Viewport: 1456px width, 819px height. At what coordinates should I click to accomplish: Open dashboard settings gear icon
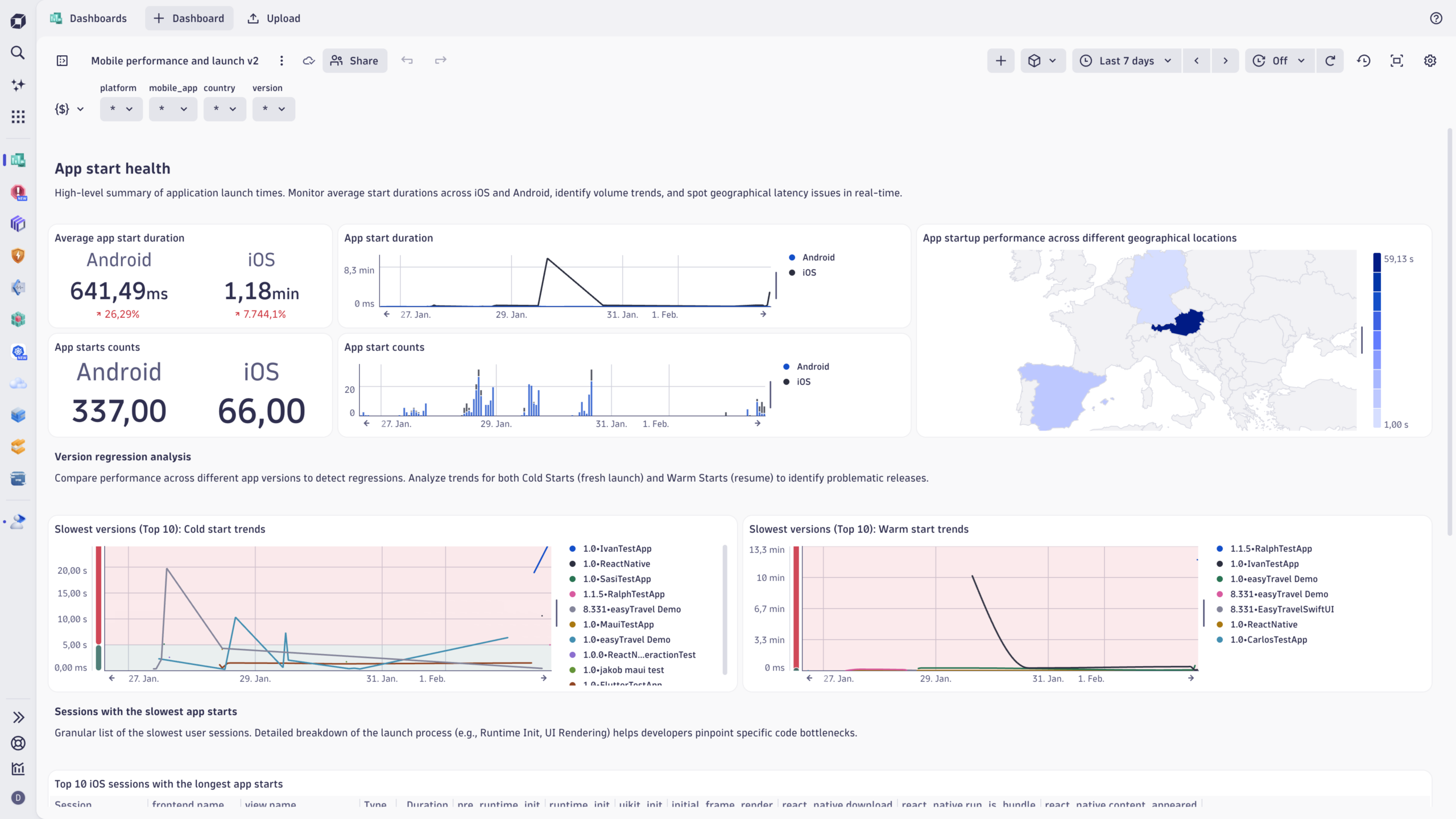coord(1430,61)
